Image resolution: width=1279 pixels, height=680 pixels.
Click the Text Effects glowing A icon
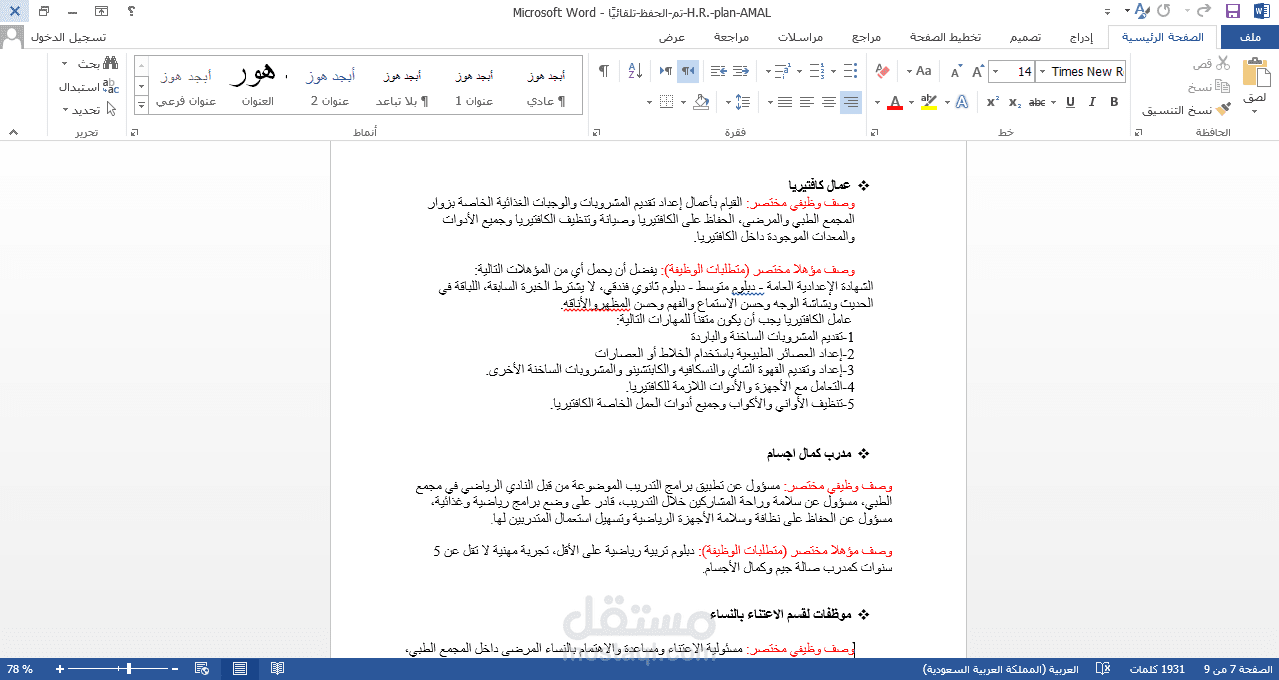click(x=962, y=102)
